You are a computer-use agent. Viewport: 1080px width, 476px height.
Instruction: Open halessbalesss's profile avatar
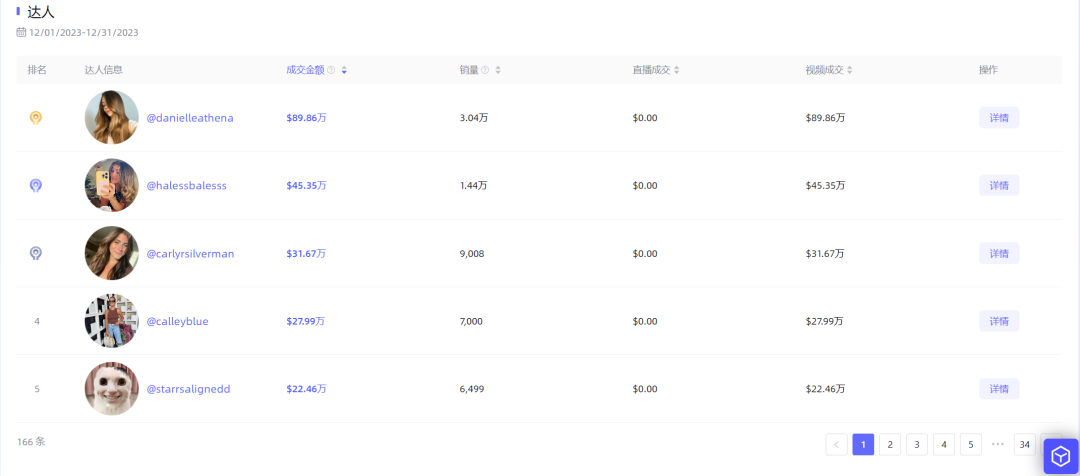pyautogui.click(x=112, y=185)
